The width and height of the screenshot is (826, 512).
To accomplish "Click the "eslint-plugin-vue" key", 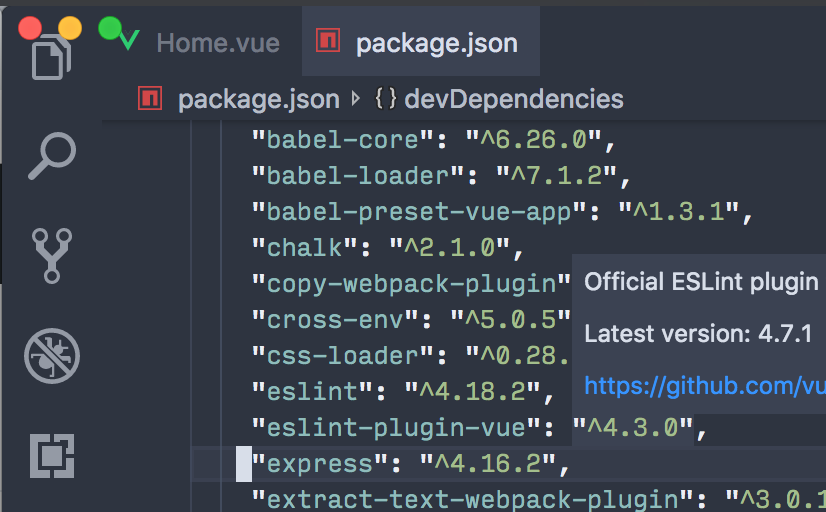I will tap(396, 428).
